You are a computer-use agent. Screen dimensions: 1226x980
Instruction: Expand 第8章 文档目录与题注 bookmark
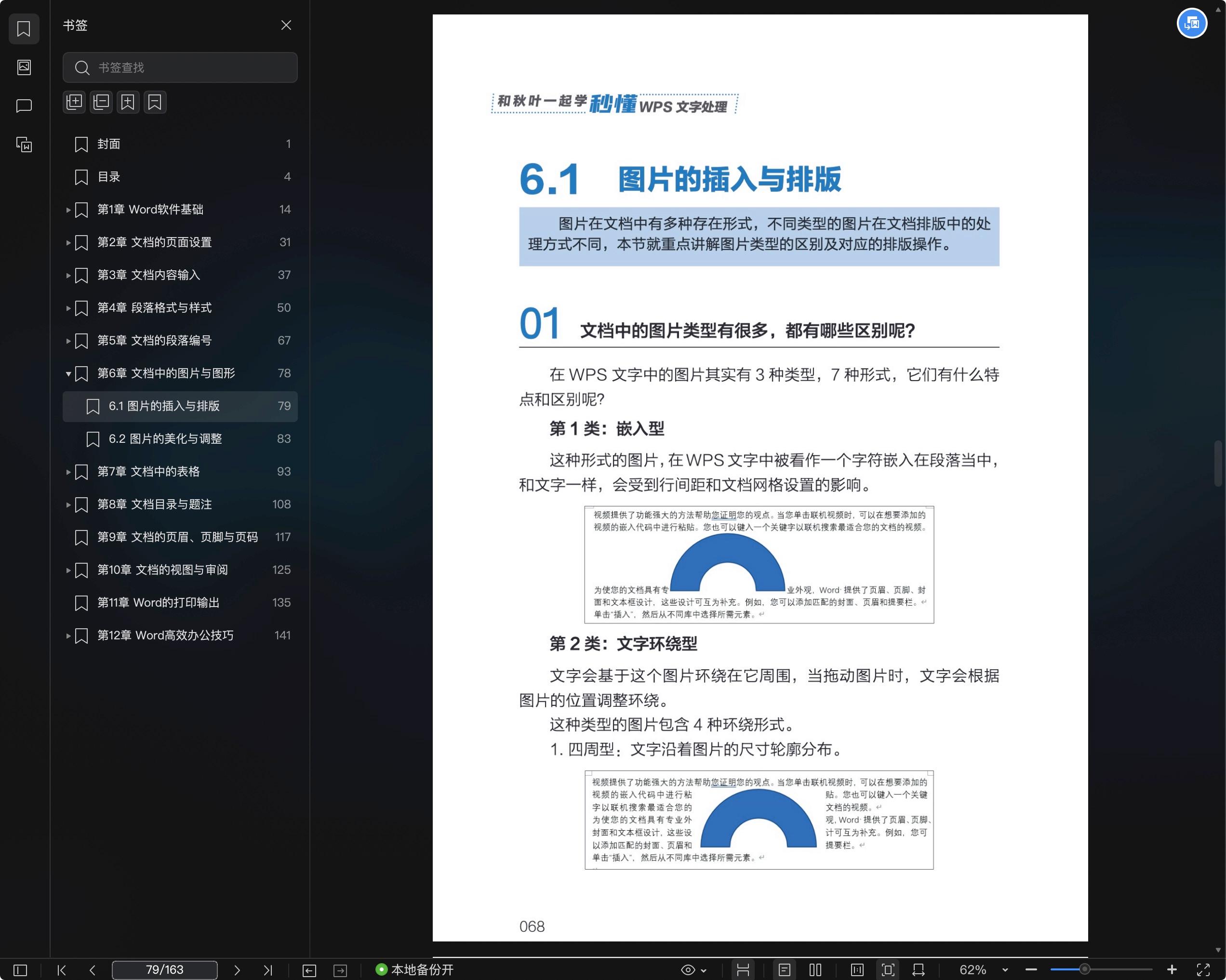click(x=68, y=505)
